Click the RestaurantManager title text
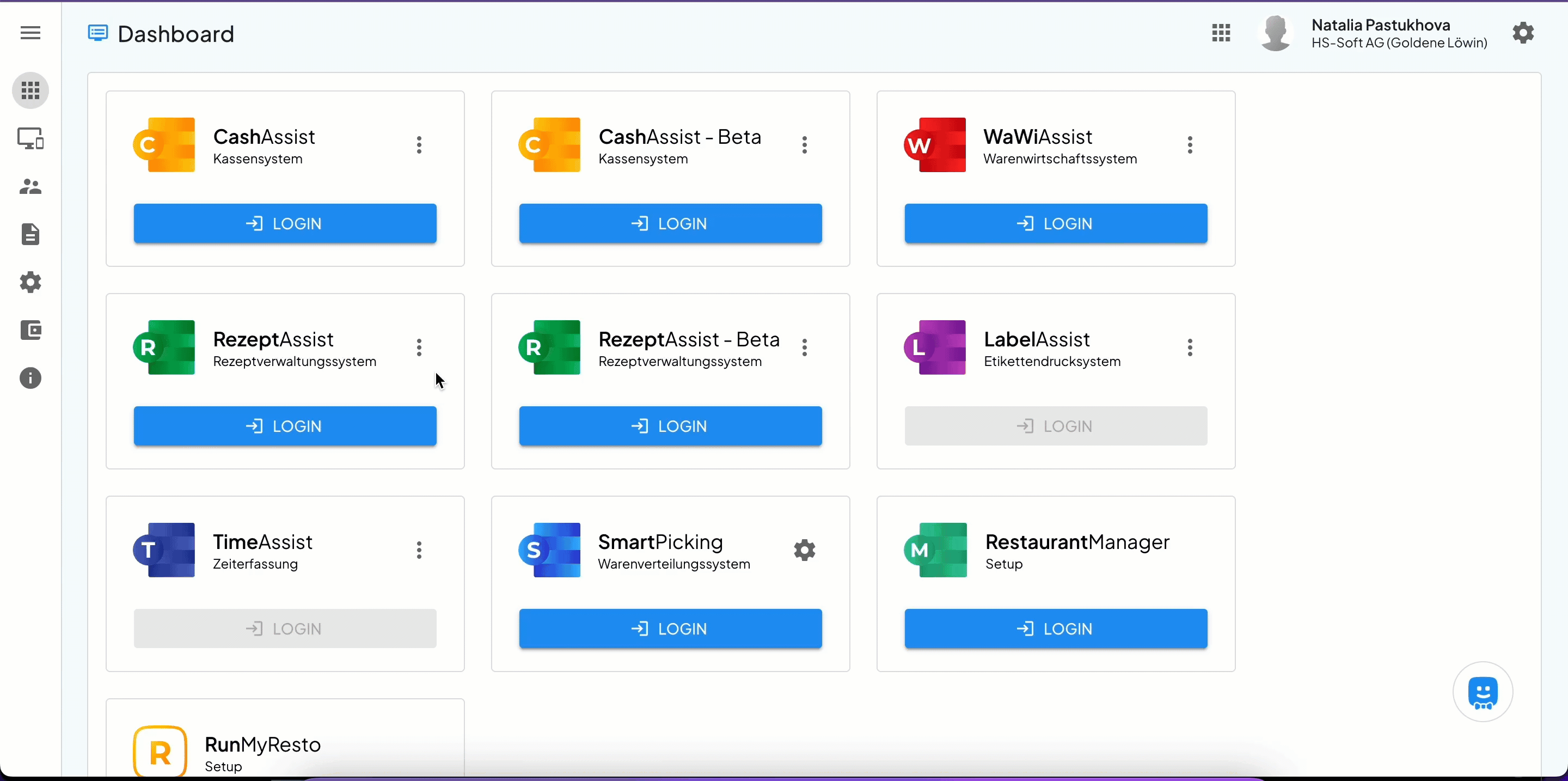The width and height of the screenshot is (1568, 781). tap(1077, 542)
